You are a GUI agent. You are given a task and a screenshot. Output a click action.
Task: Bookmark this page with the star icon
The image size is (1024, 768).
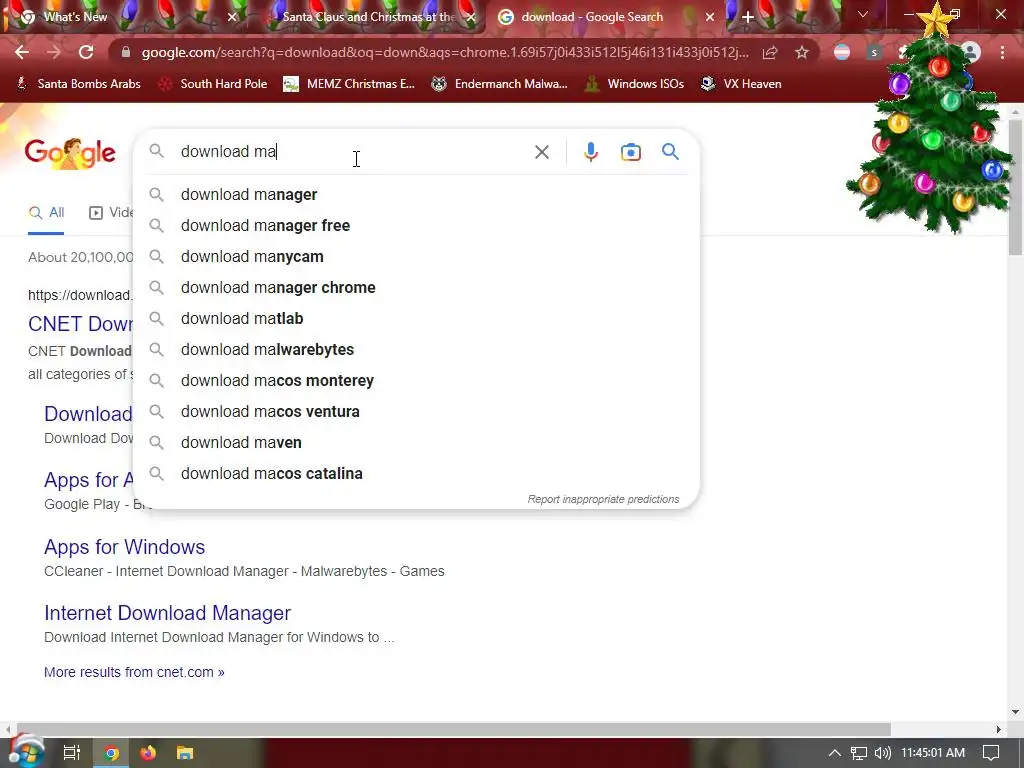click(802, 52)
